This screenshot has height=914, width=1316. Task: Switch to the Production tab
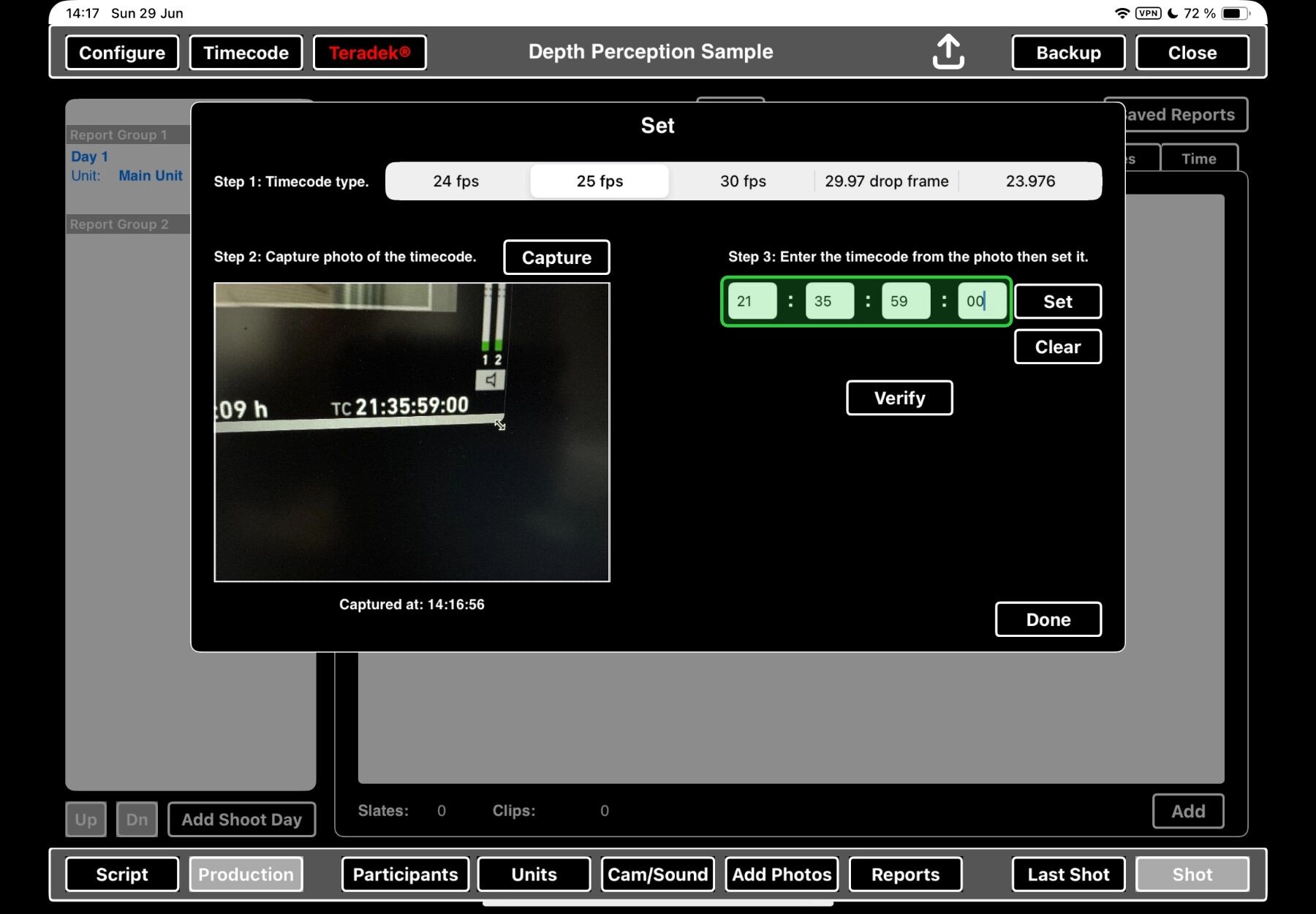pos(246,875)
